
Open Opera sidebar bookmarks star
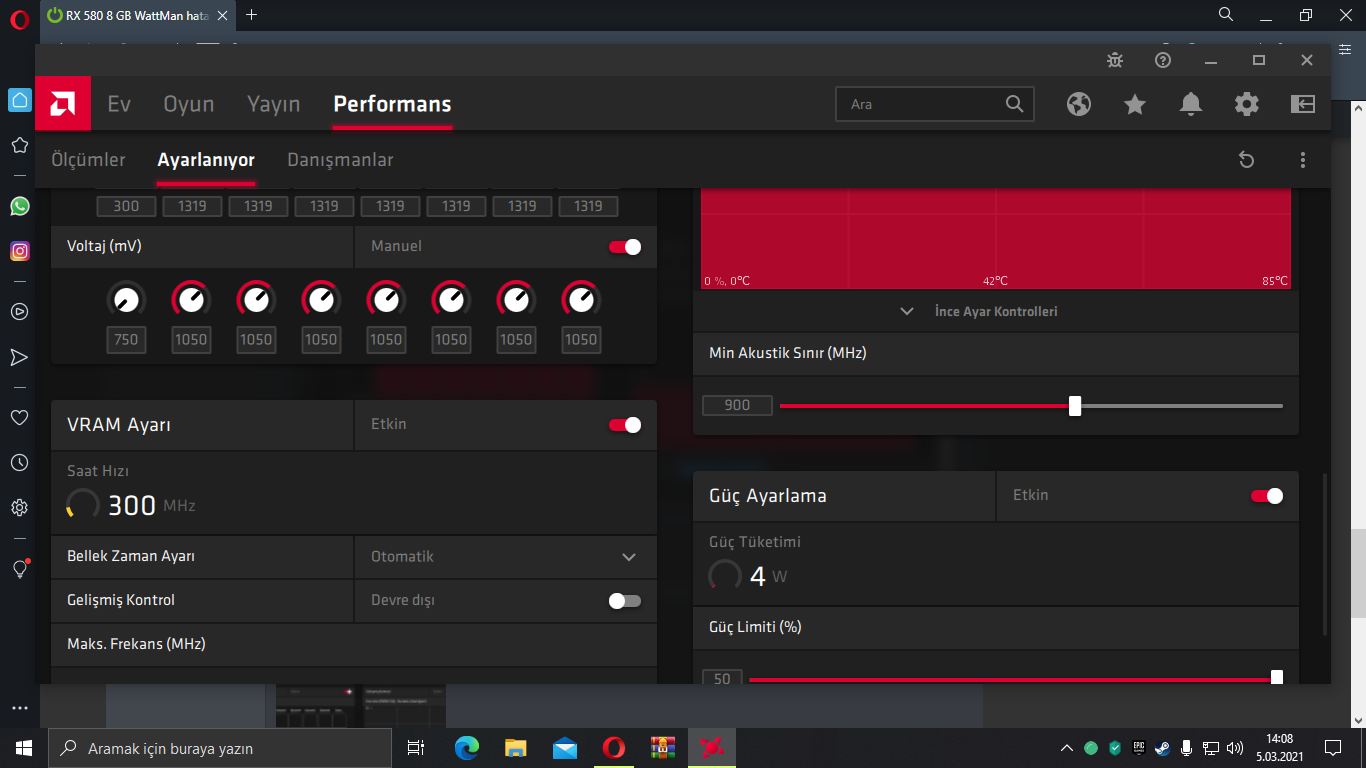point(19,145)
